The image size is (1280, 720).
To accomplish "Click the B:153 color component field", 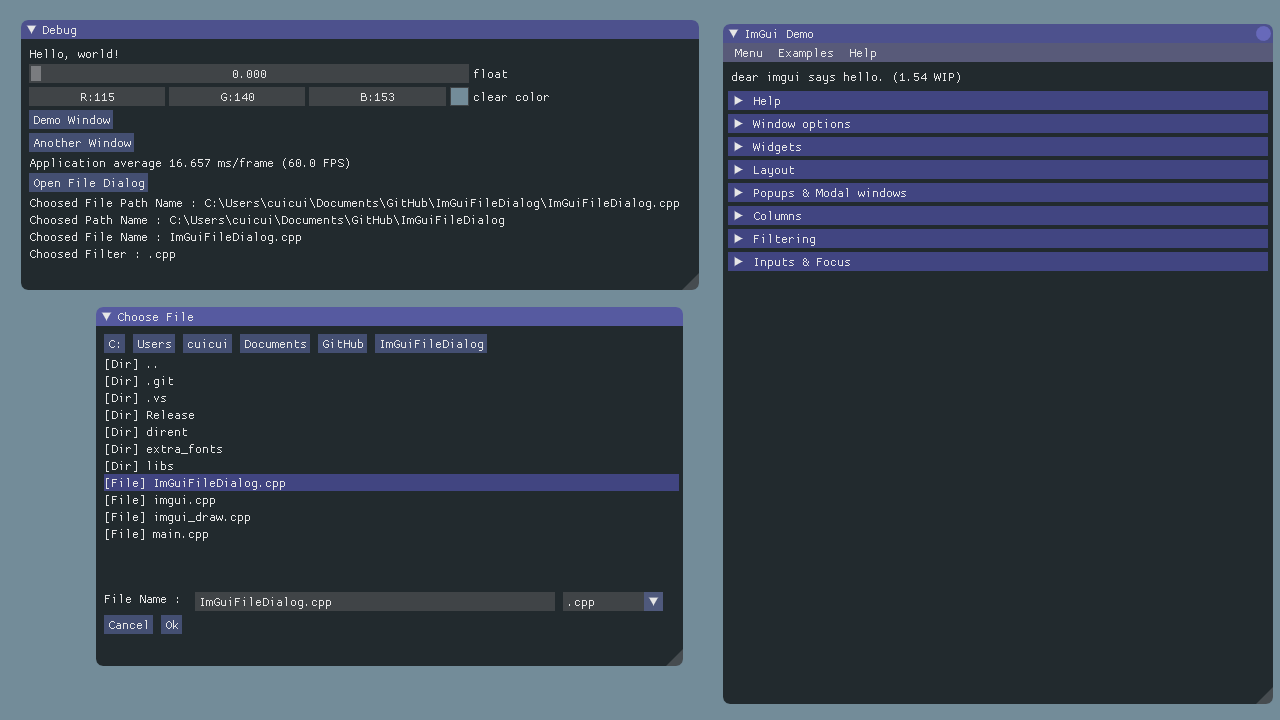I will click(377, 97).
